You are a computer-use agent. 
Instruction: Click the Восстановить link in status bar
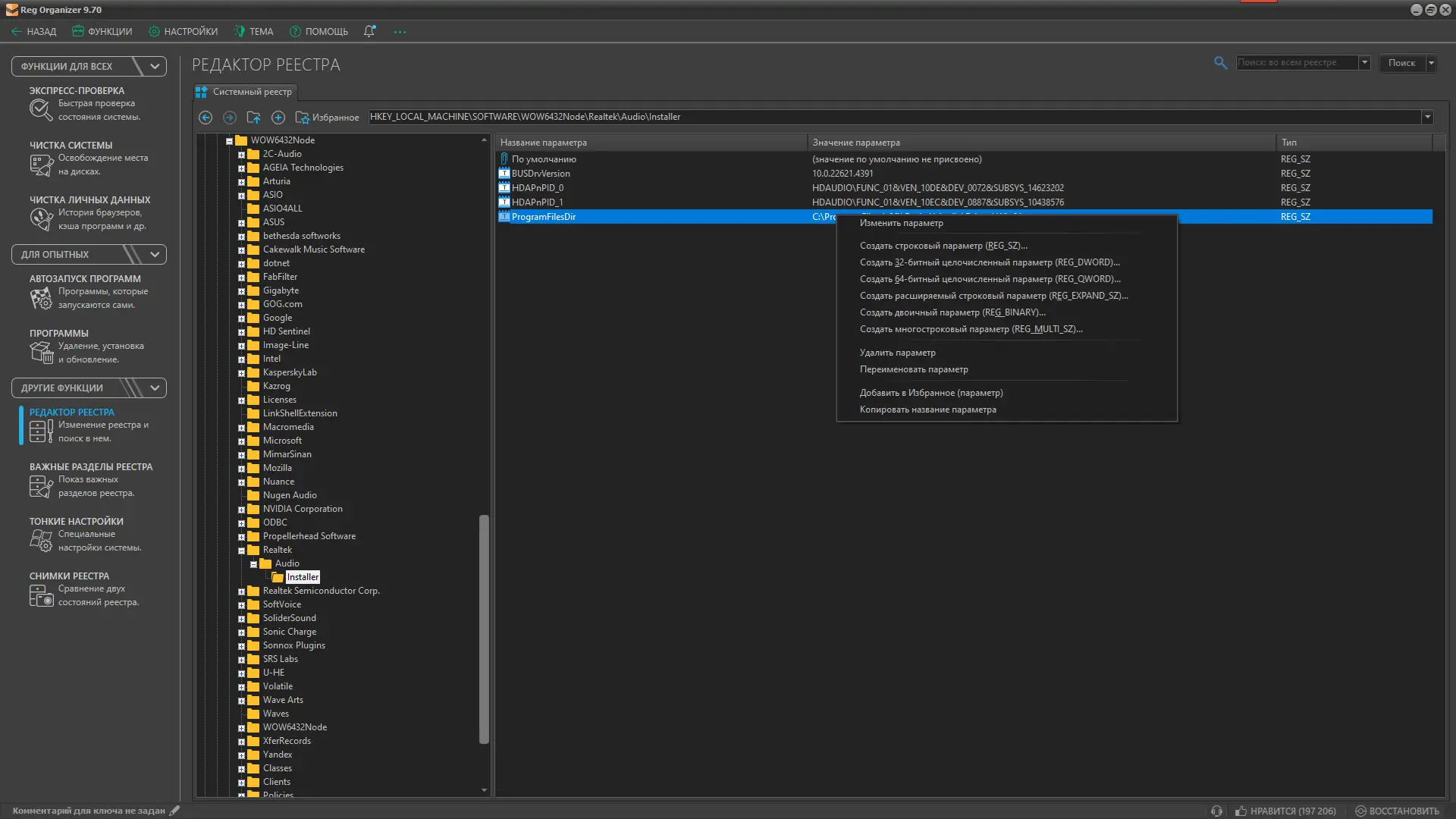[x=1403, y=811]
